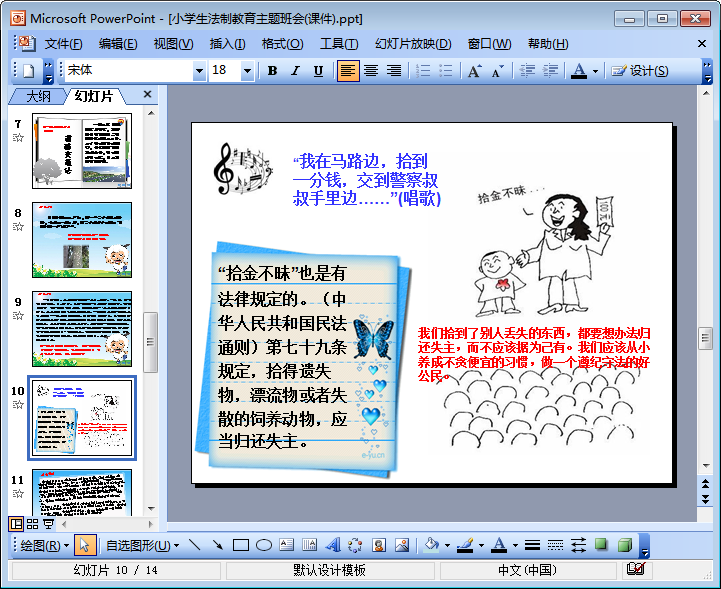Switch to the 大纲 (Outline) tab
This screenshot has width=721, height=589.
[38, 96]
